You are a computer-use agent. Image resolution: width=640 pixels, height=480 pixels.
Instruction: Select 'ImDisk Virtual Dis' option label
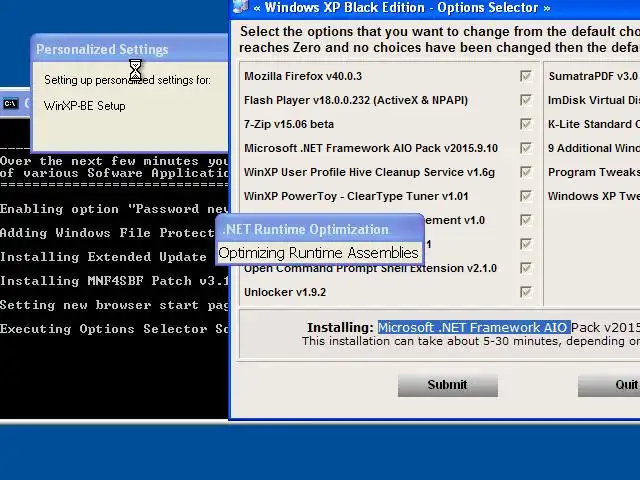594,100
